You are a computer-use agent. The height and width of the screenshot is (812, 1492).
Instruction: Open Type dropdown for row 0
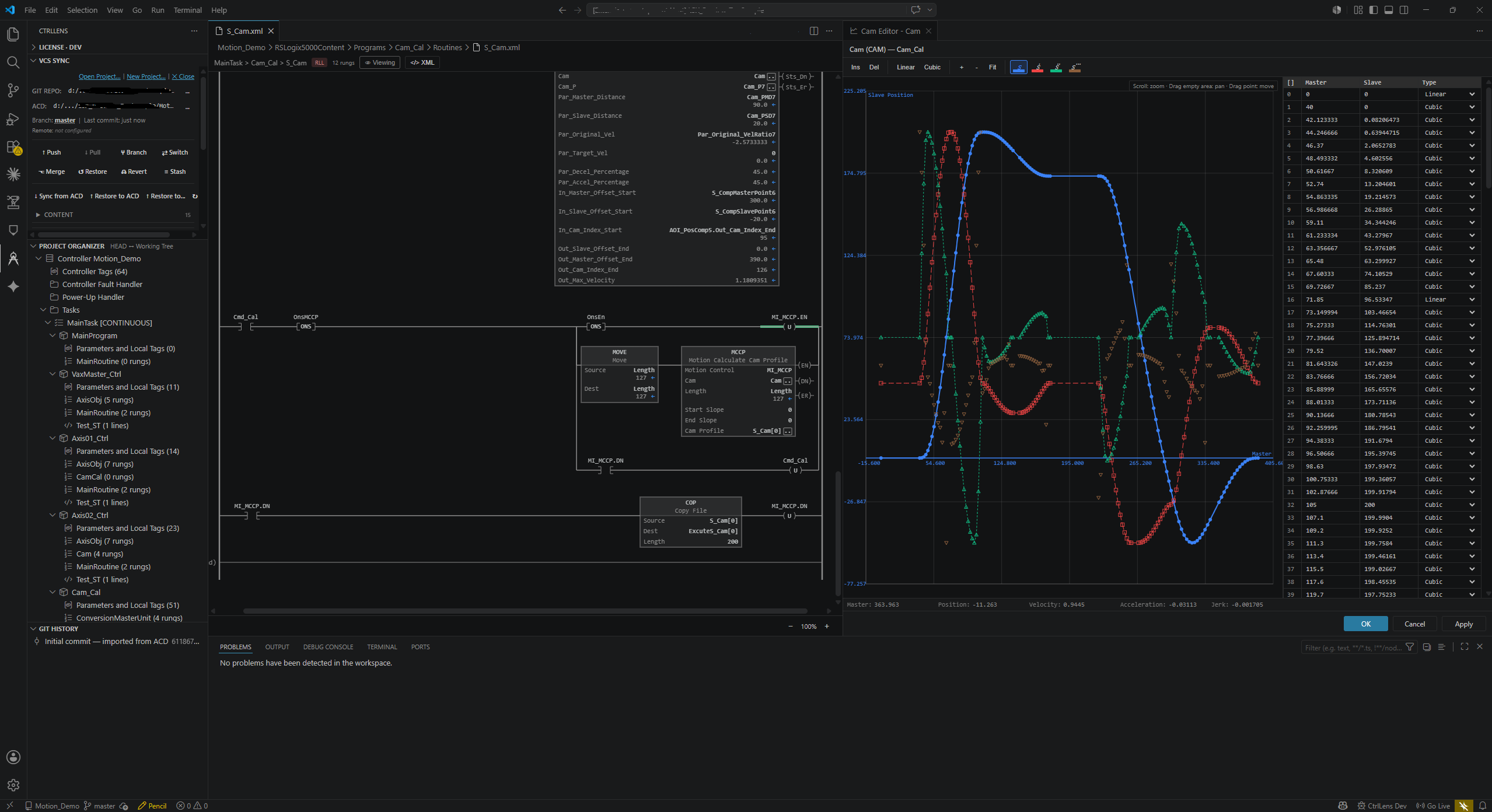[1449, 94]
